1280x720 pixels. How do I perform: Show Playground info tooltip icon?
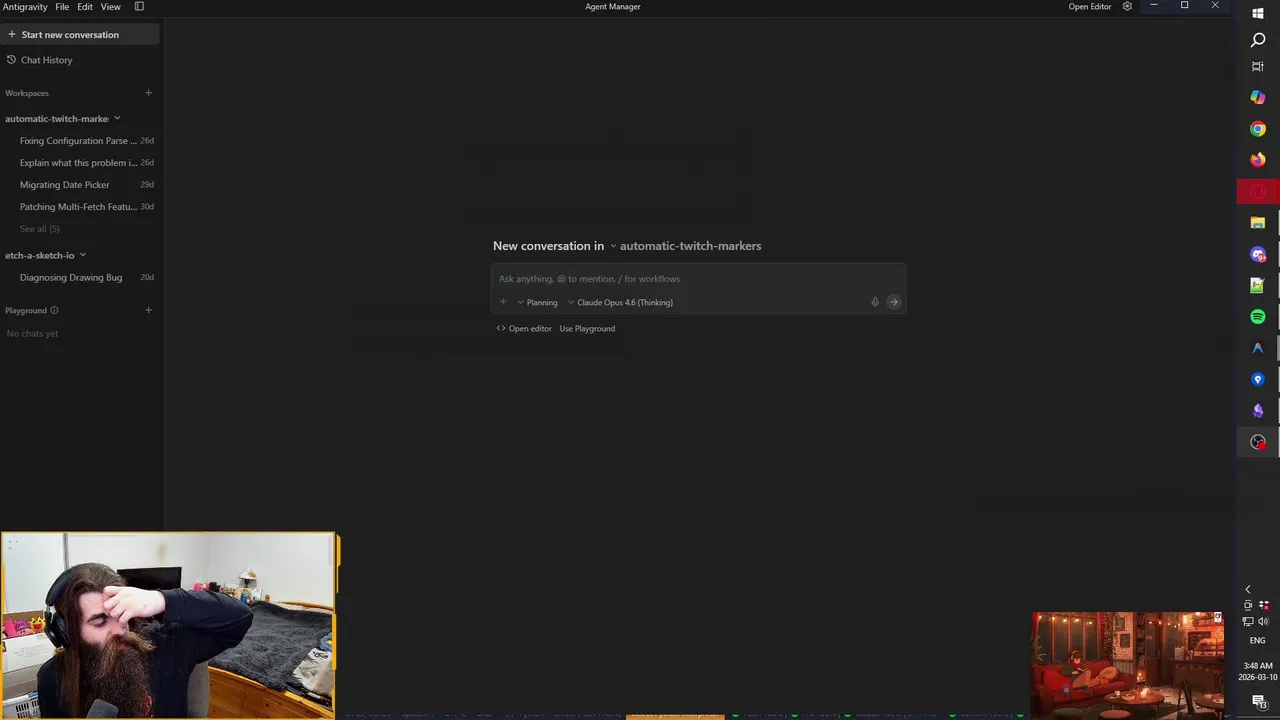tap(54, 310)
